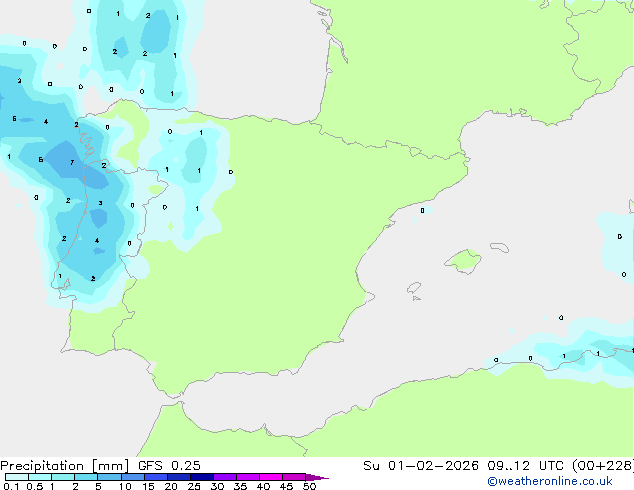The image size is (634, 490).
Task: Click the '35' legend scale label
Action: 240,486
